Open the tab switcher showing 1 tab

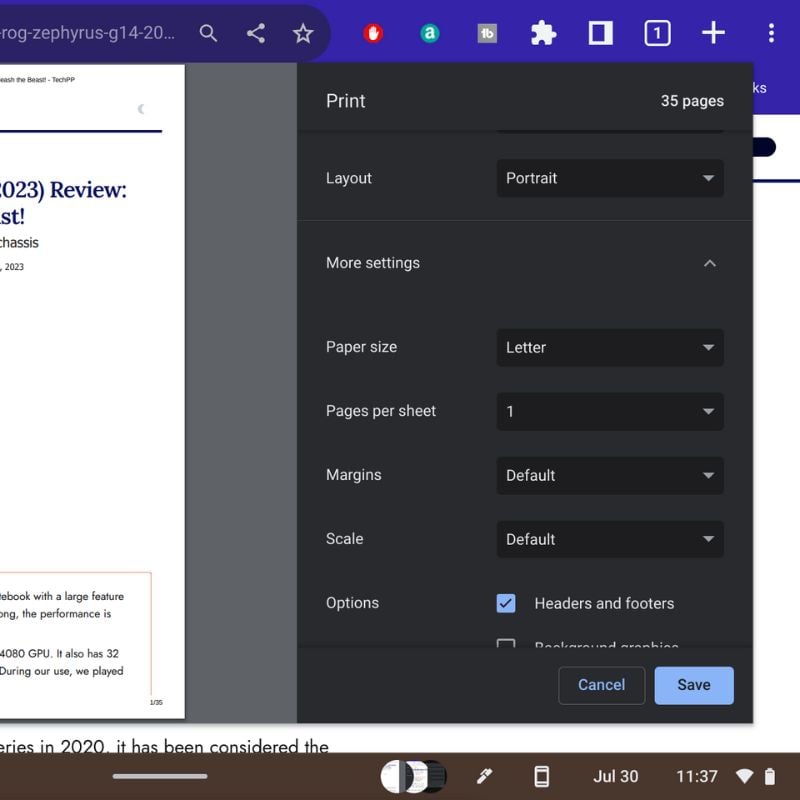pos(657,32)
